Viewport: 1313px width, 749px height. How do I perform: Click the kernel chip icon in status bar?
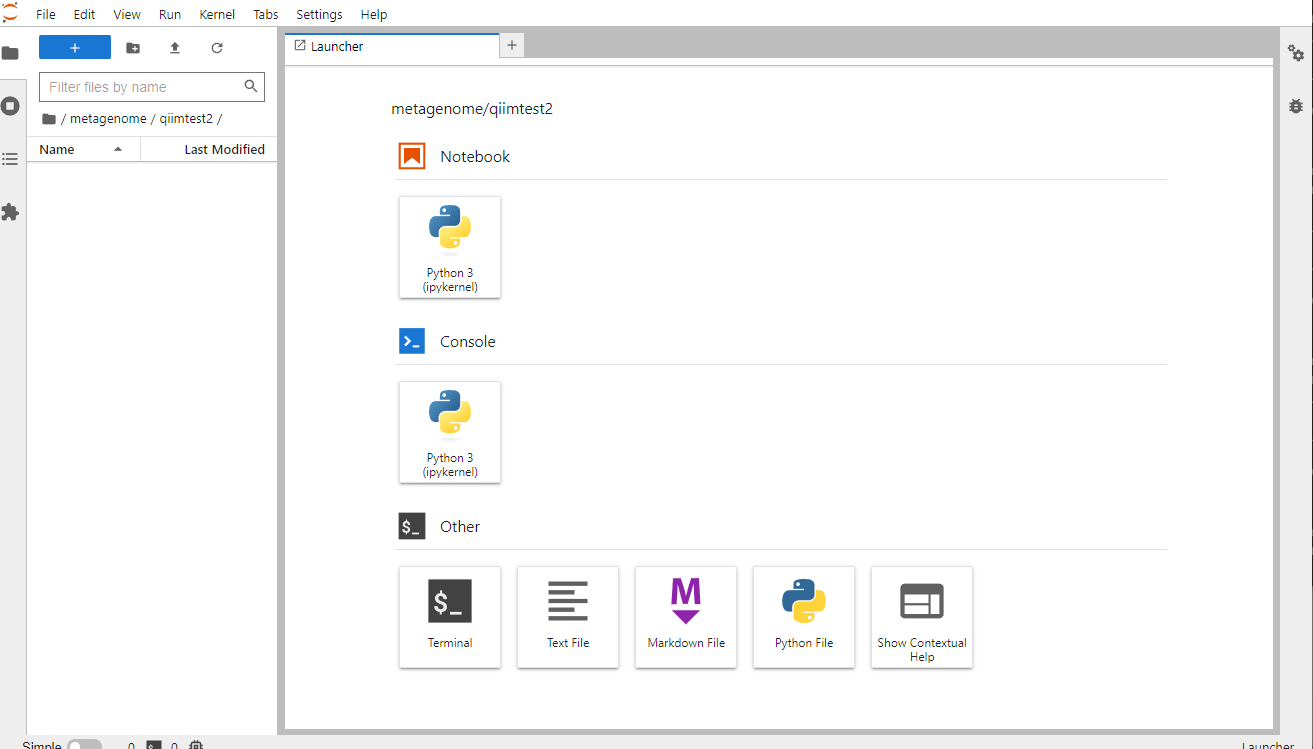[196, 745]
